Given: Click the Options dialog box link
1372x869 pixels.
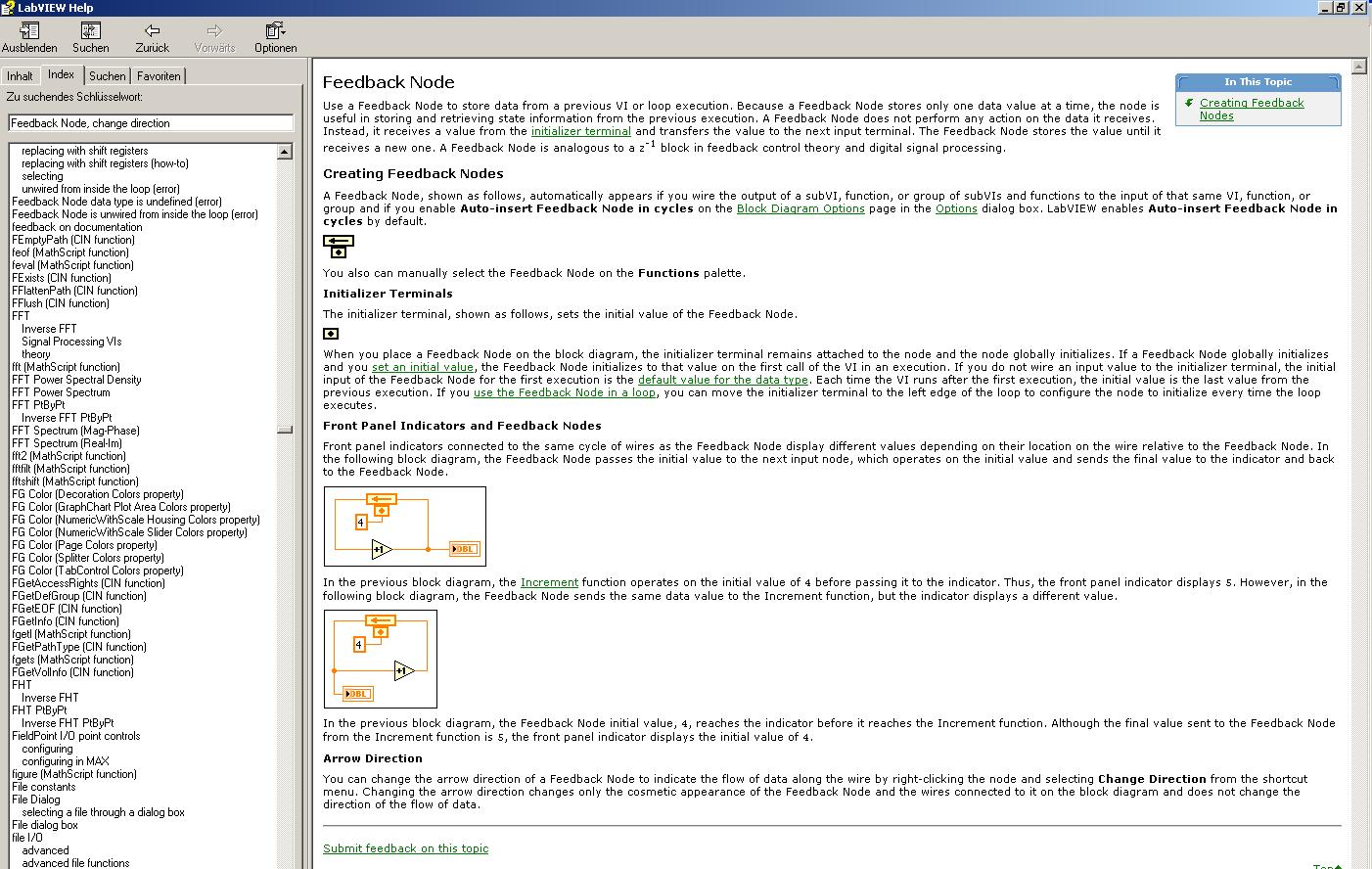Looking at the screenshot, I should (956, 208).
